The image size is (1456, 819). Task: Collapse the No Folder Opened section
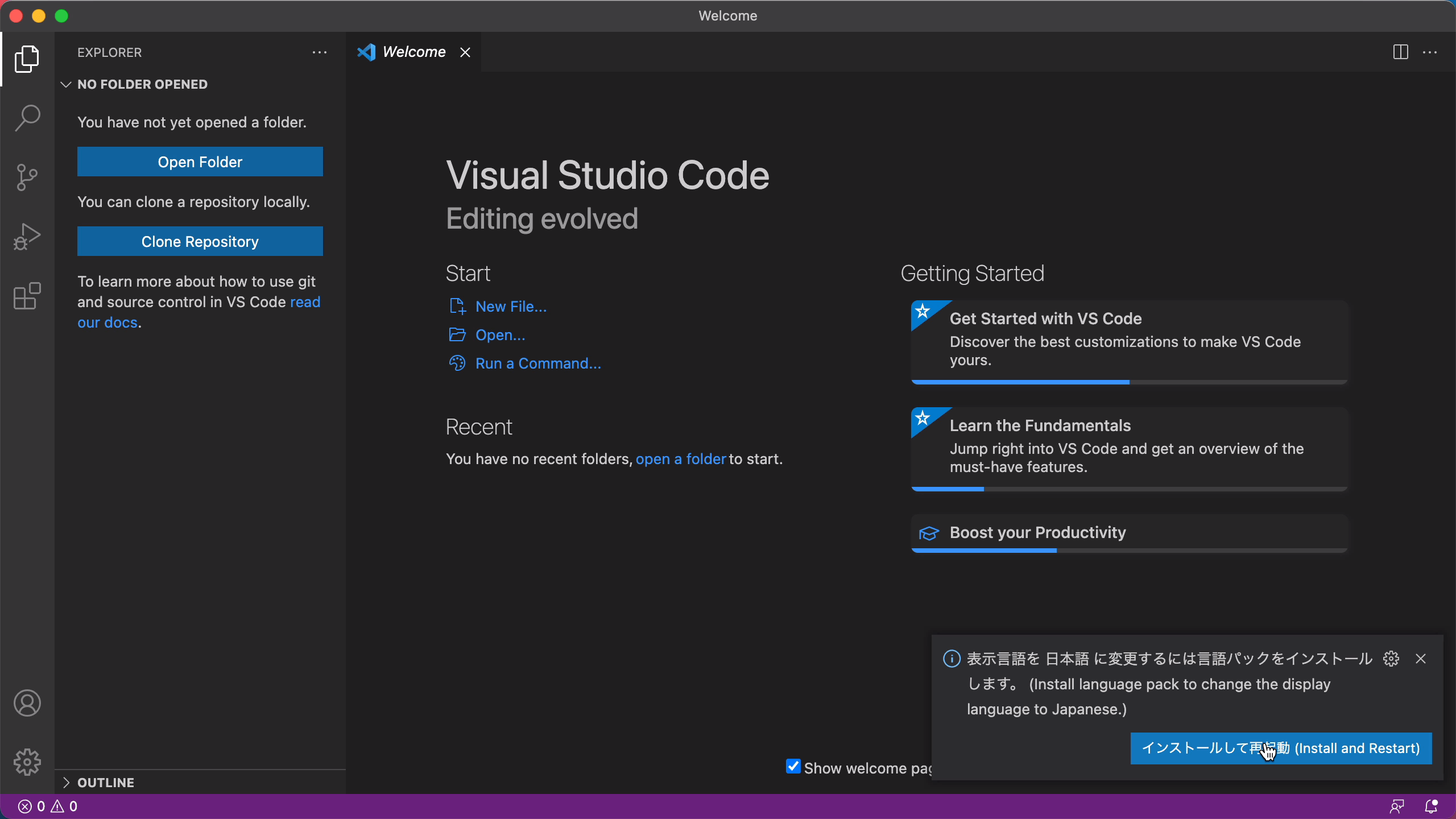[66, 84]
